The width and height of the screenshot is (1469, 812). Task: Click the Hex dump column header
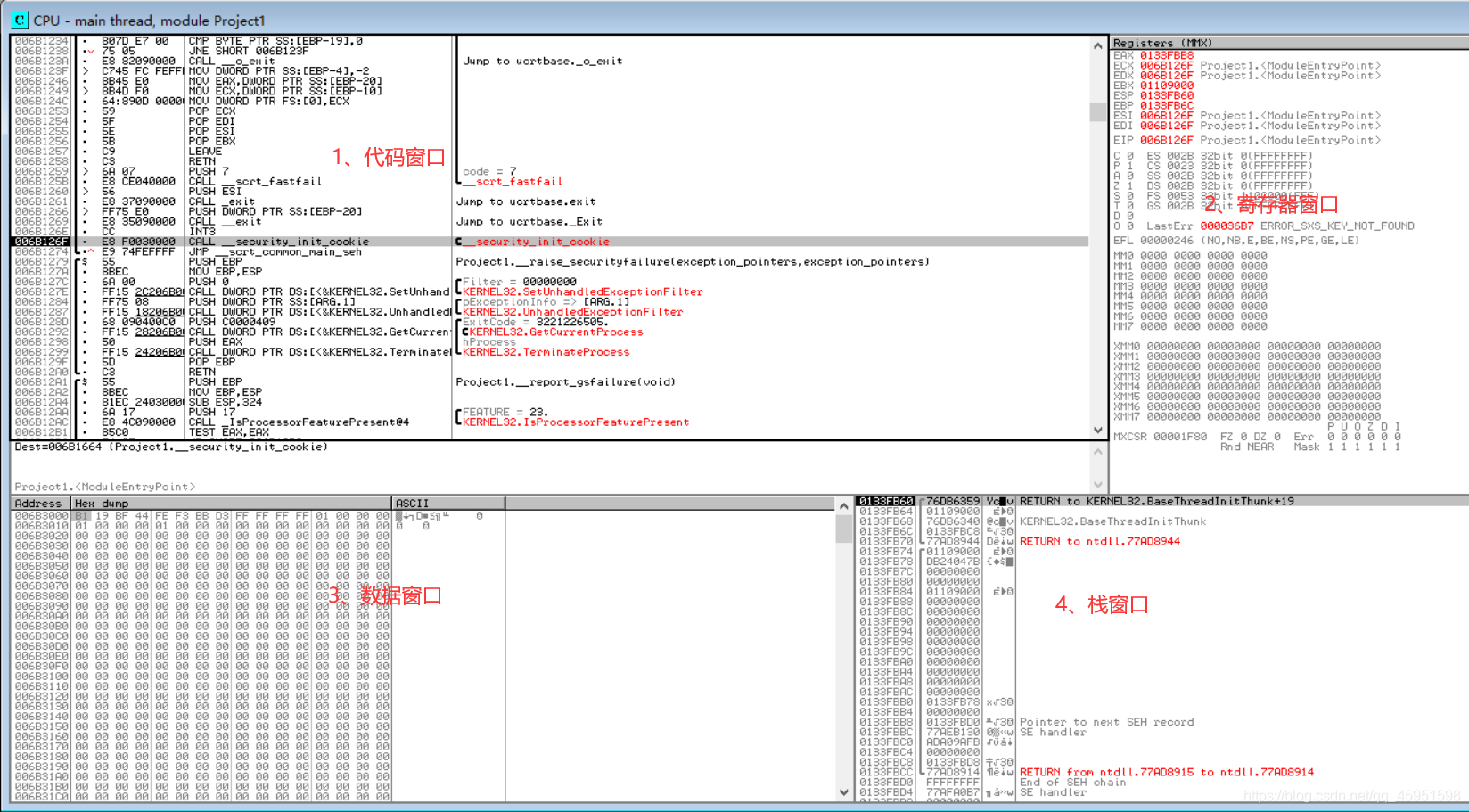232,504
